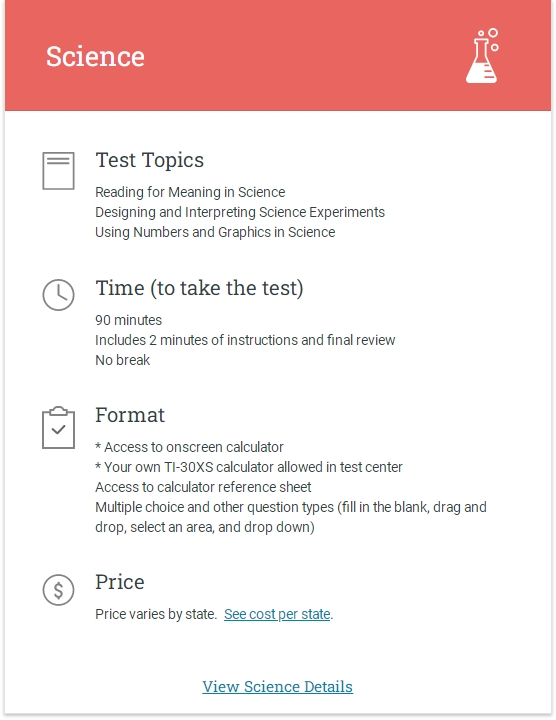
Task: Click the TI-30XS calculator allowed line
Action: click(249, 467)
